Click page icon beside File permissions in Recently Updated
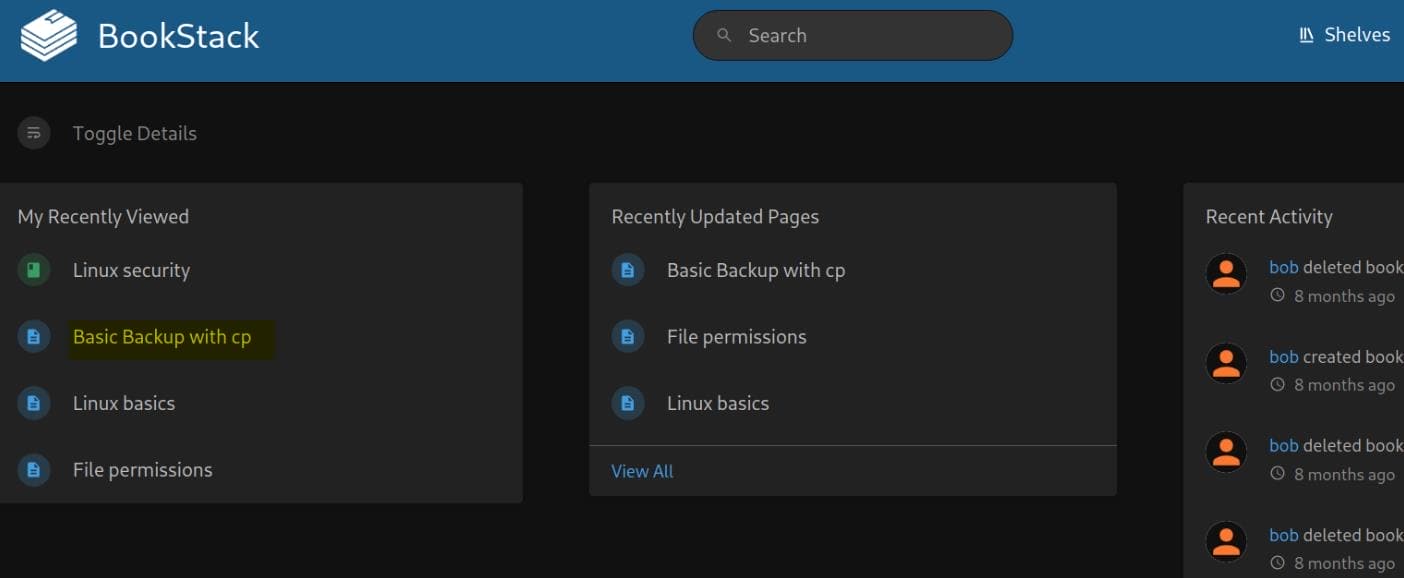Screen dimensions: 1404x578 (x=628, y=337)
